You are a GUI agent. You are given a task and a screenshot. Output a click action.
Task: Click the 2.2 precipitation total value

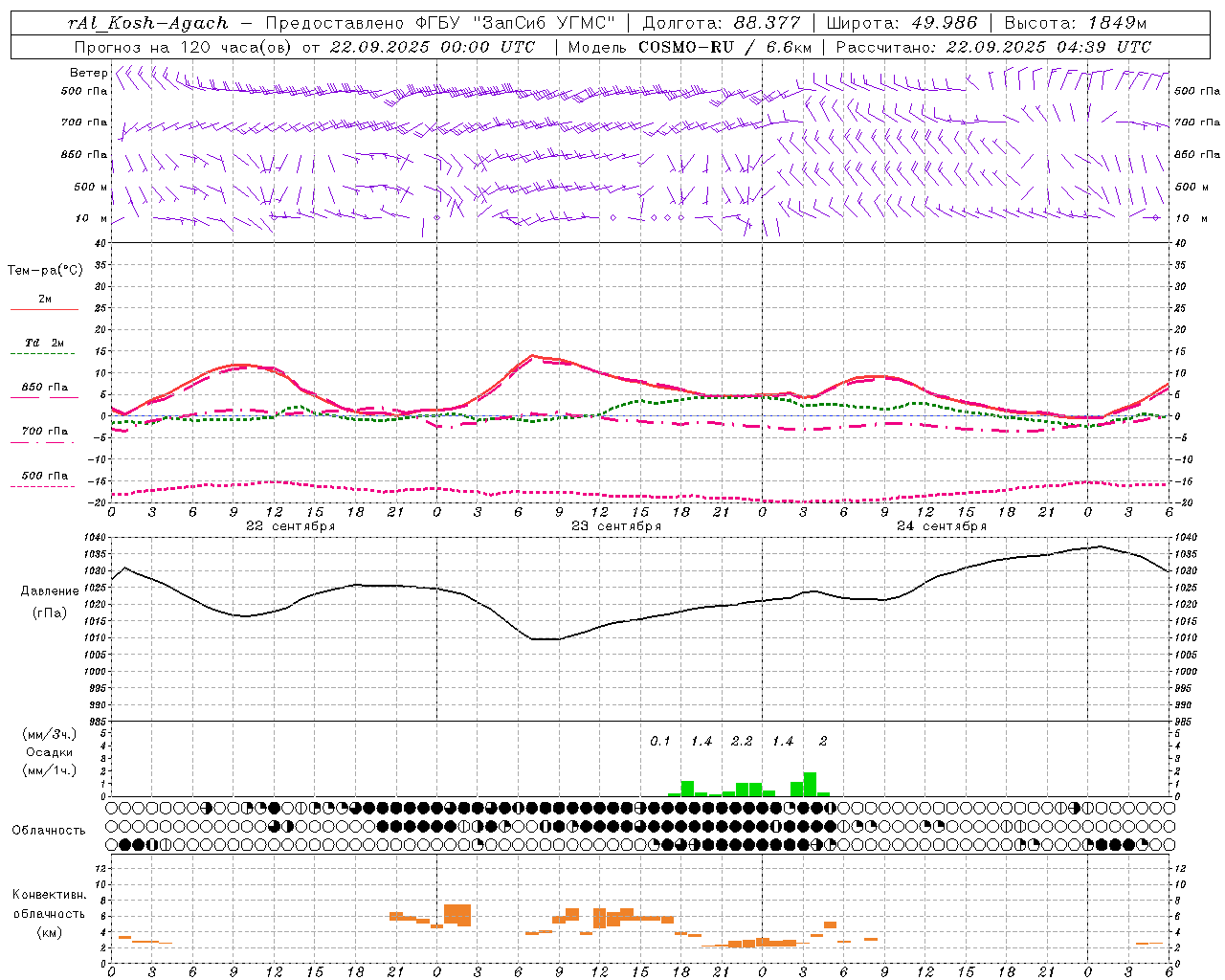742,742
